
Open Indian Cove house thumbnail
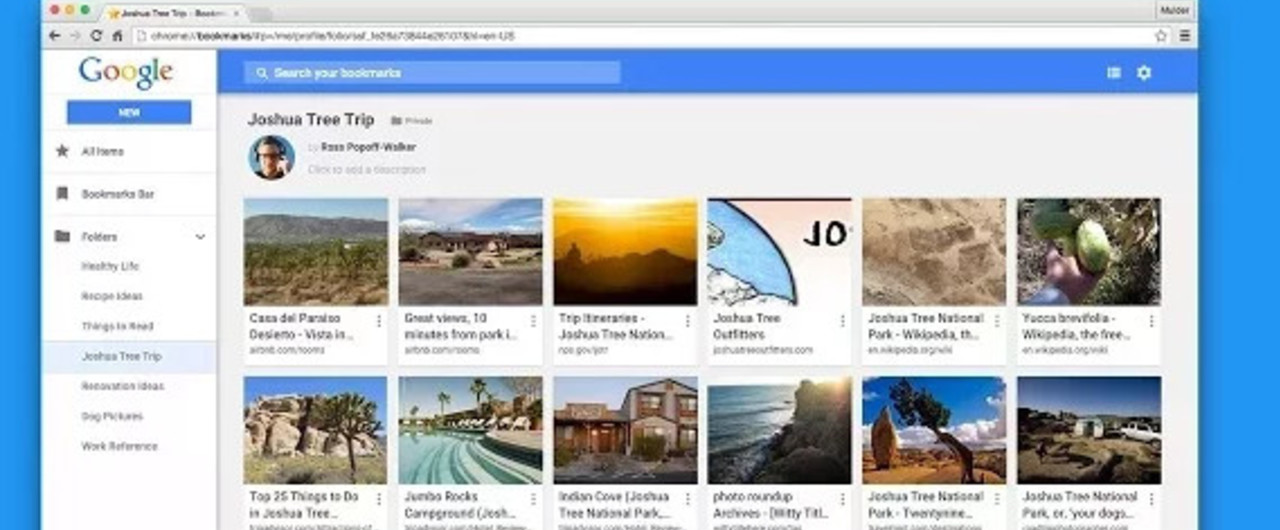tap(625, 430)
